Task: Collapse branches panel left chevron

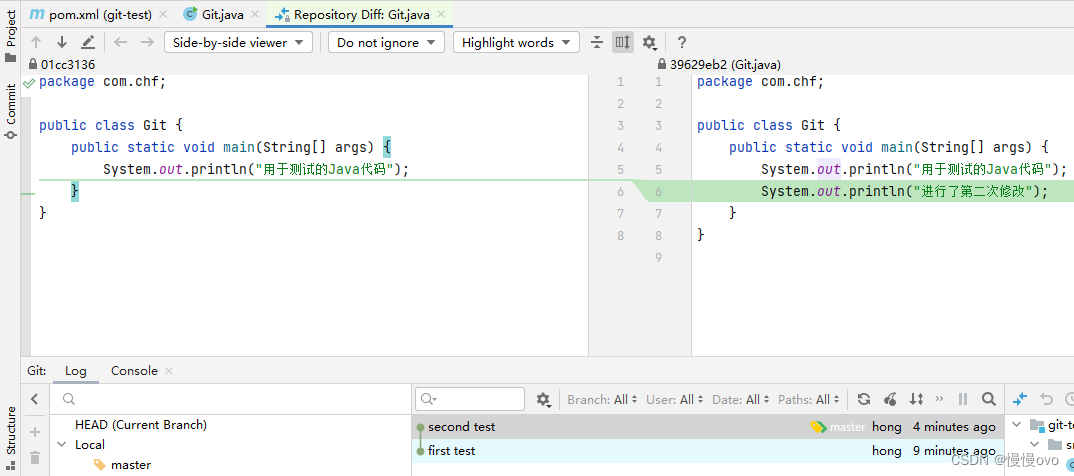Action: [x=35, y=399]
